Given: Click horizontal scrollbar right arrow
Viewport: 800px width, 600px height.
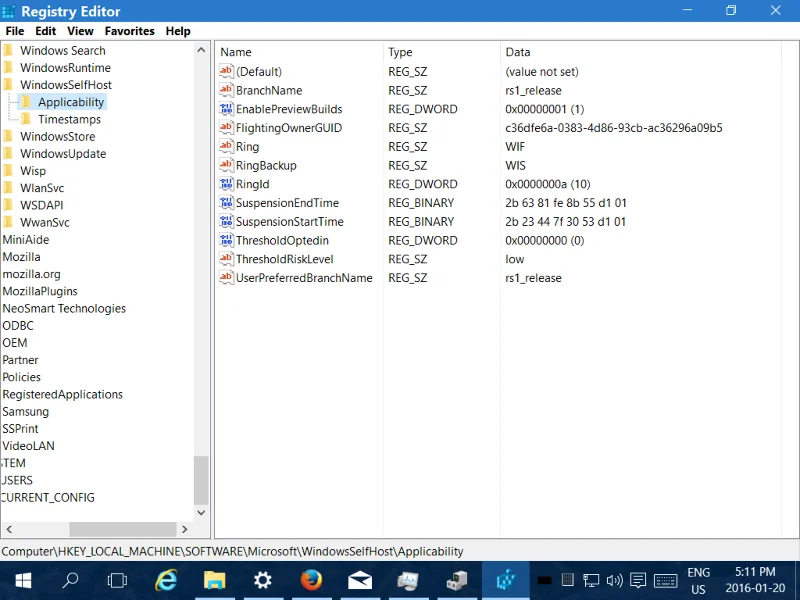Looking at the screenshot, I should pyautogui.click(x=185, y=529).
